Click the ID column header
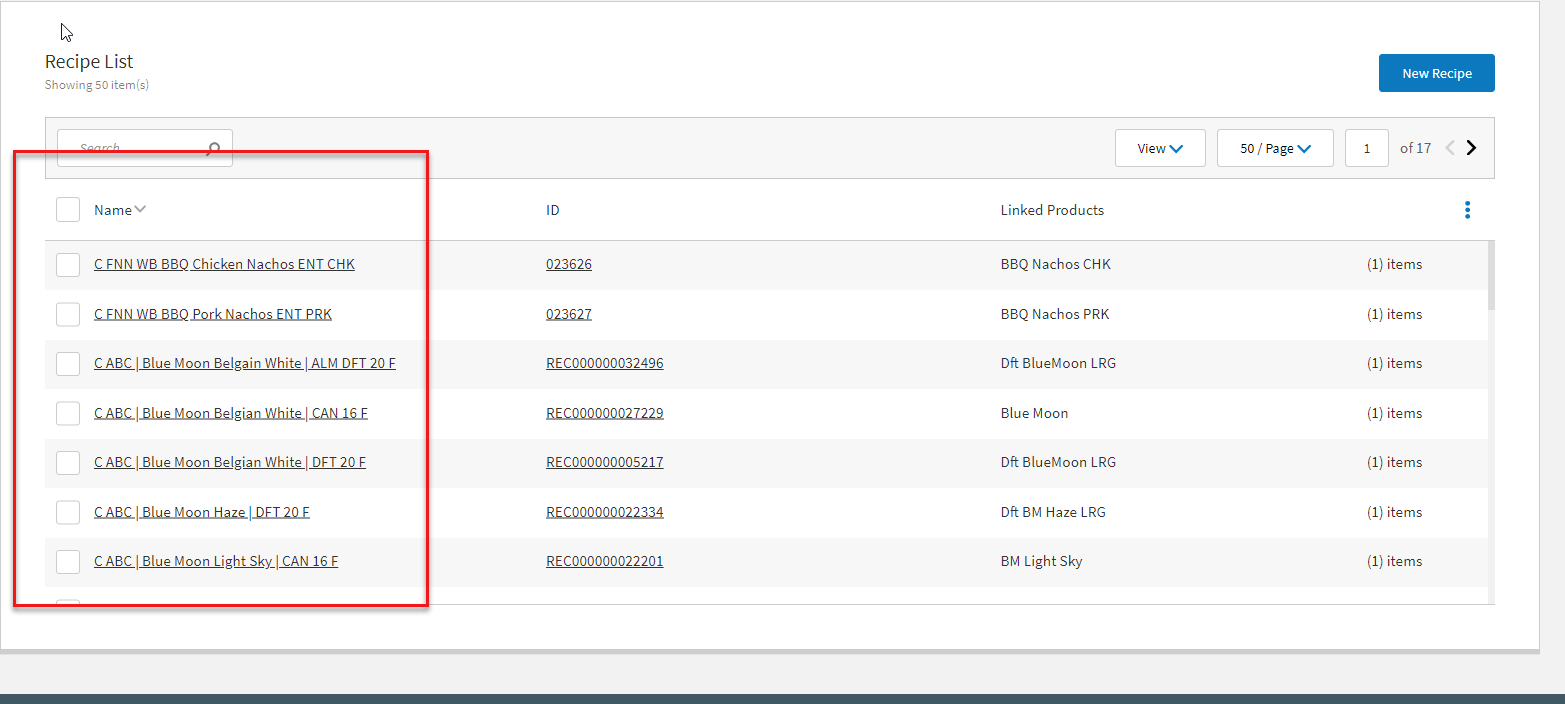1565x704 pixels. pos(553,210)
